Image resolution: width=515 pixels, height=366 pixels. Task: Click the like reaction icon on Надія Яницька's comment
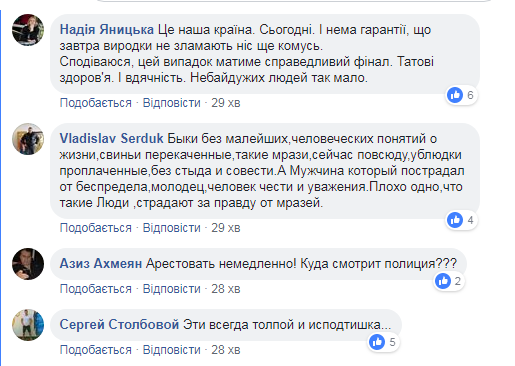pos(455,95)
